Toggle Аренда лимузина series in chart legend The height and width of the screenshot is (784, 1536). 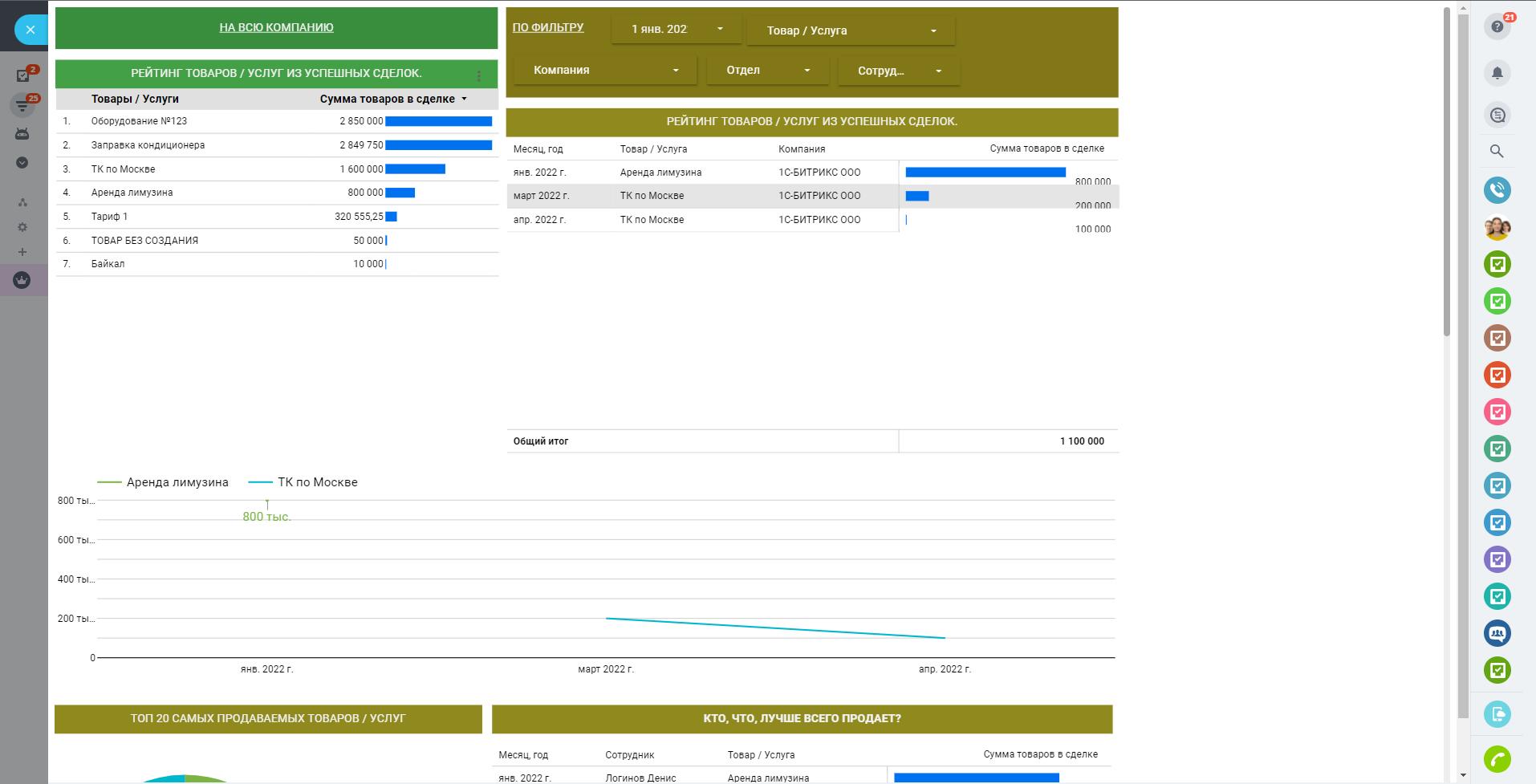click(x=164, y=482)
